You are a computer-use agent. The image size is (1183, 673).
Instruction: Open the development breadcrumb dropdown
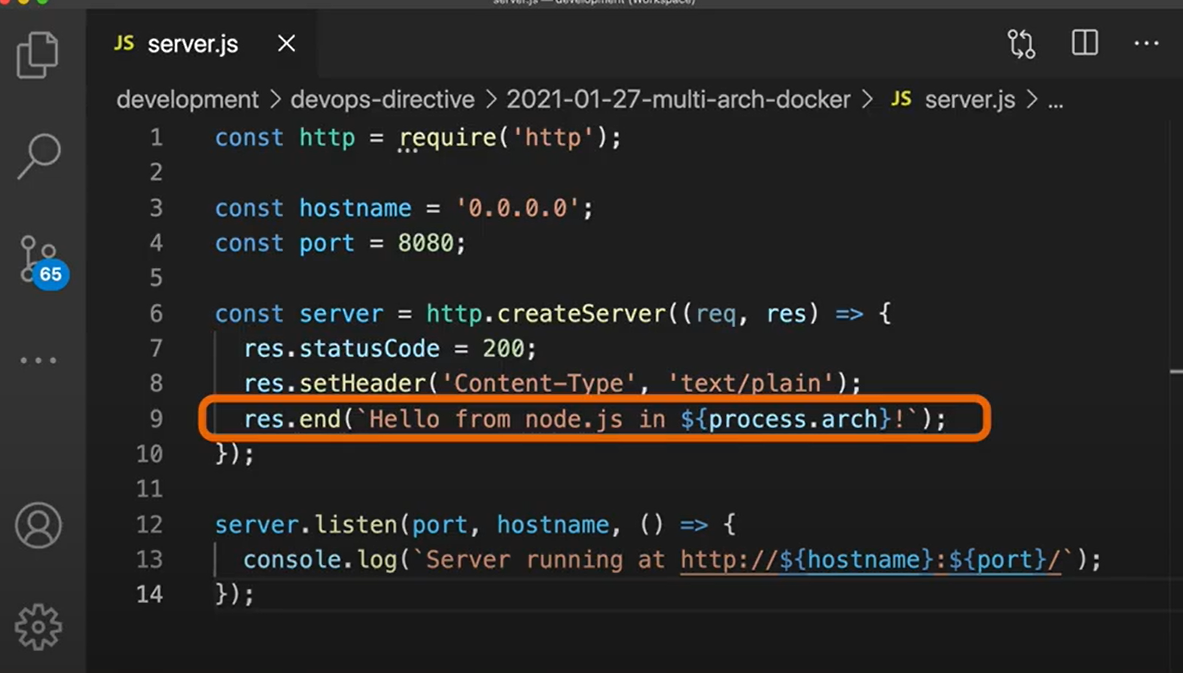click(x=187, y=100)
